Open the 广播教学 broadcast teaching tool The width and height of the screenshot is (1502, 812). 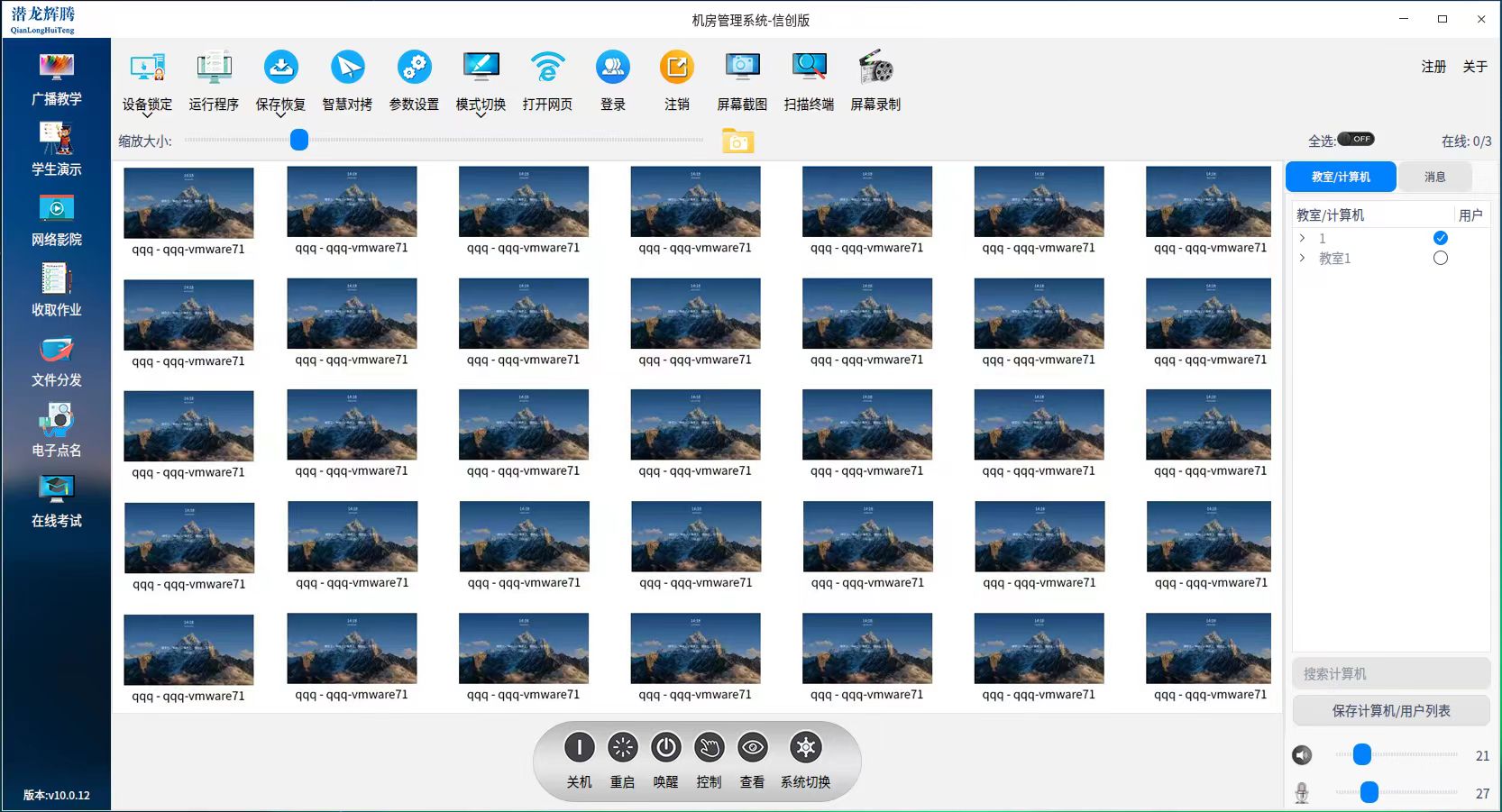56,79
